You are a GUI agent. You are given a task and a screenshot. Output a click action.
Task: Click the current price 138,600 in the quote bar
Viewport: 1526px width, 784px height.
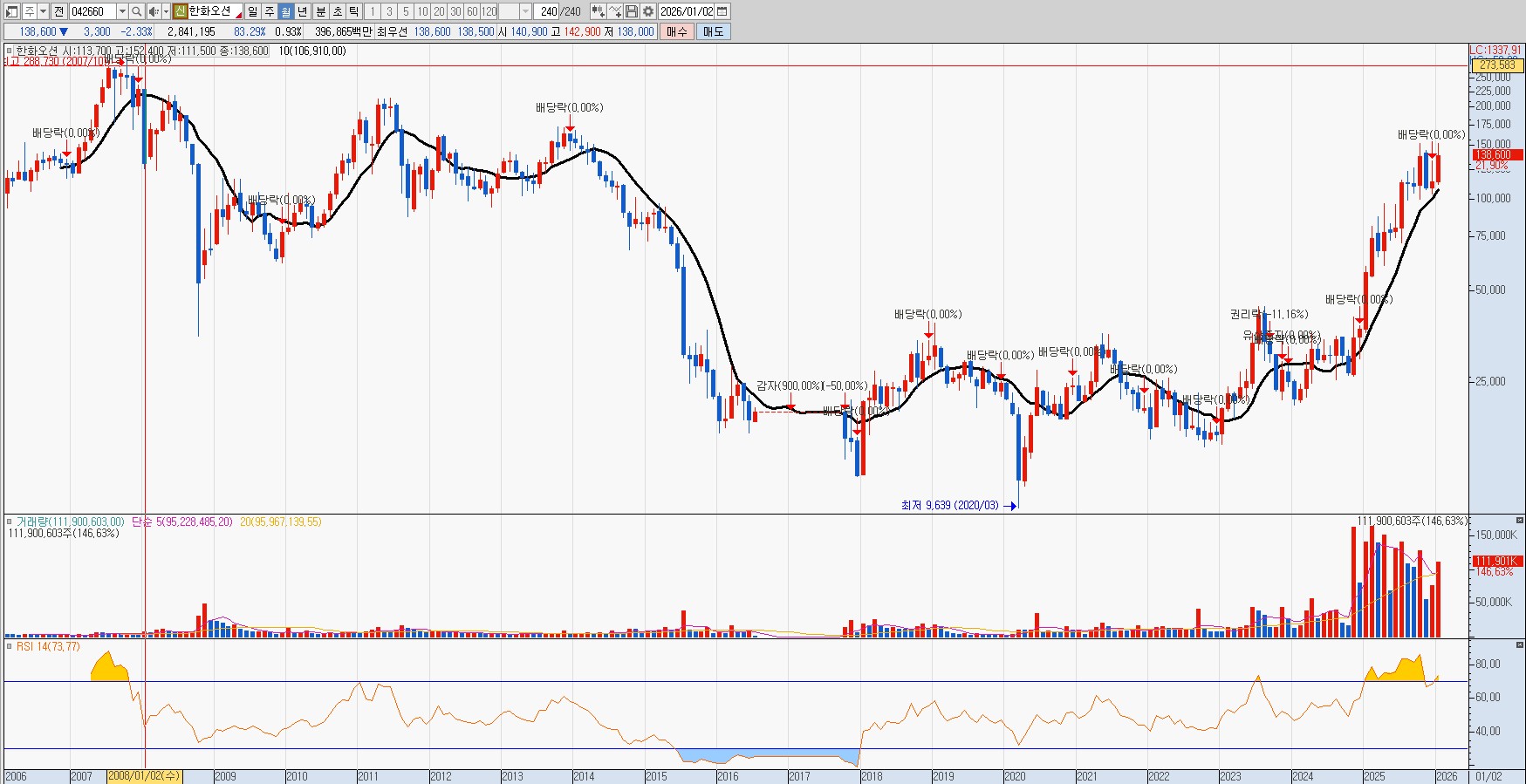[x=38, y=31]
